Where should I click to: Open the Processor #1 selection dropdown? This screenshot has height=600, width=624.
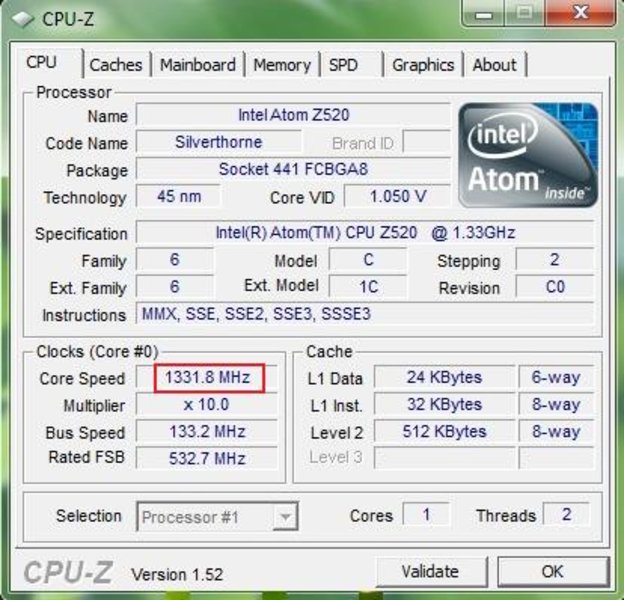[217, 517]
